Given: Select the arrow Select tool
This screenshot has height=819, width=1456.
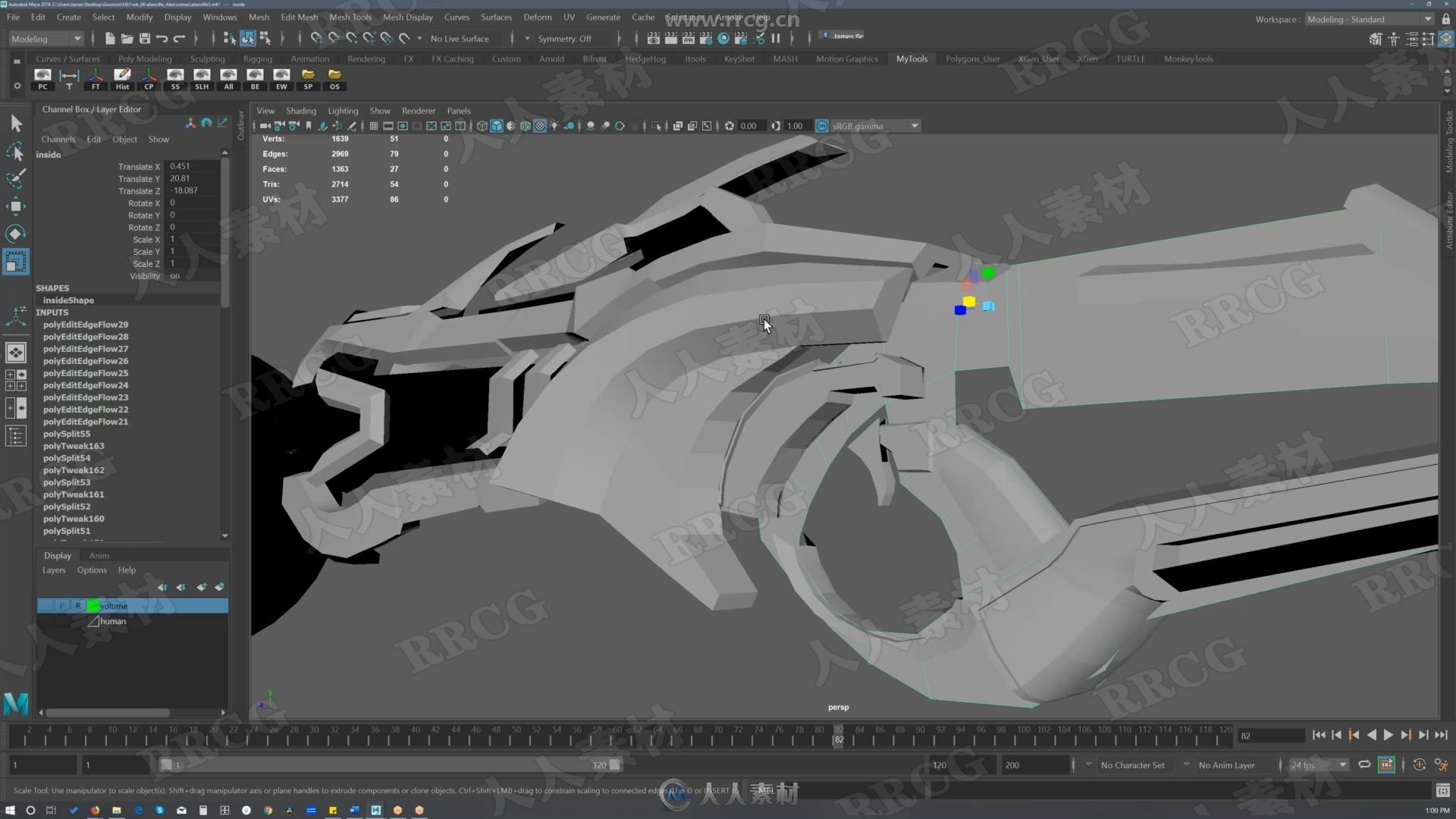Looking at the screenshot, I should [x=16, y=124].
